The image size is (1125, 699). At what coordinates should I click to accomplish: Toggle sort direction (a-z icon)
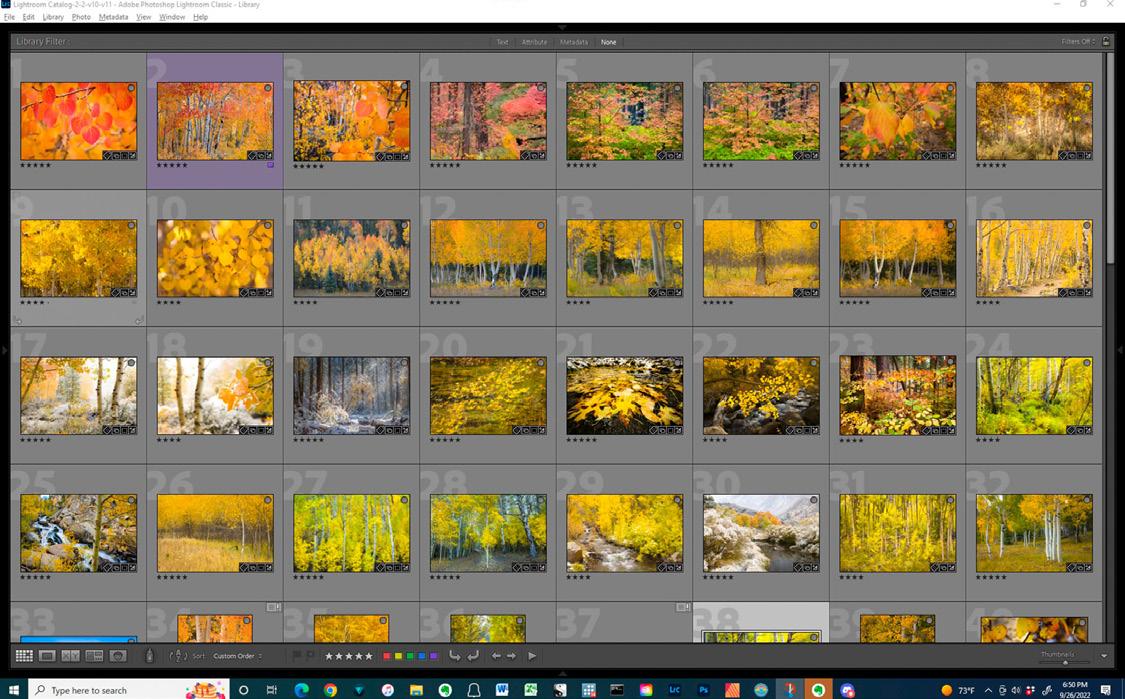(178, 656)
